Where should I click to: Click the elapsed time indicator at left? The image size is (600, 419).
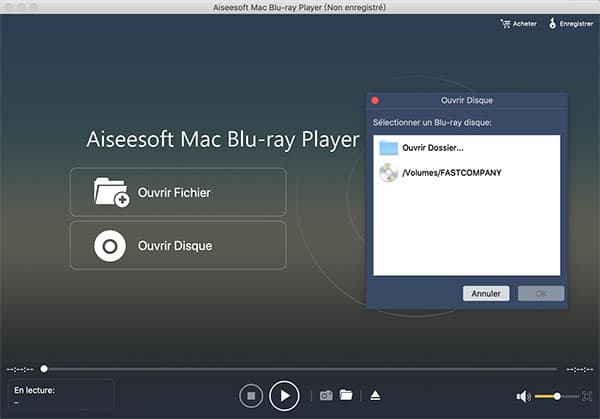pos(20,369)
